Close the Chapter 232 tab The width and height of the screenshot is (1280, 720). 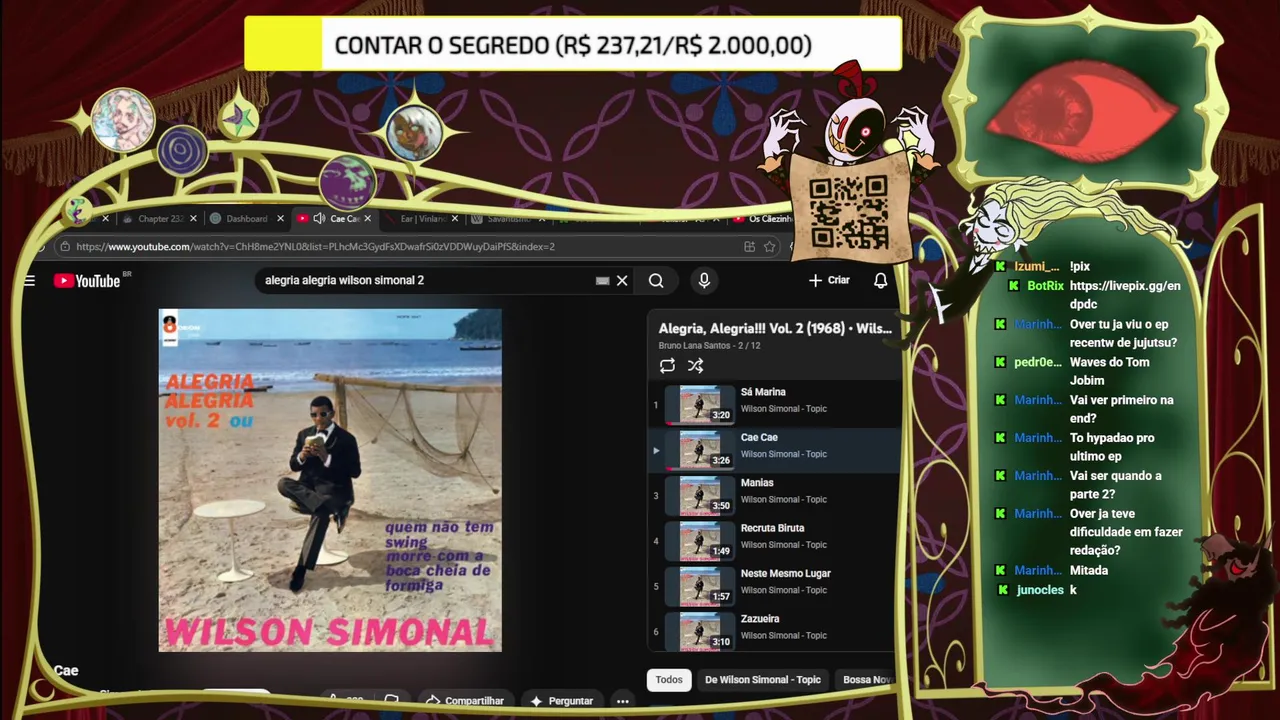click(x=193, y=219)
